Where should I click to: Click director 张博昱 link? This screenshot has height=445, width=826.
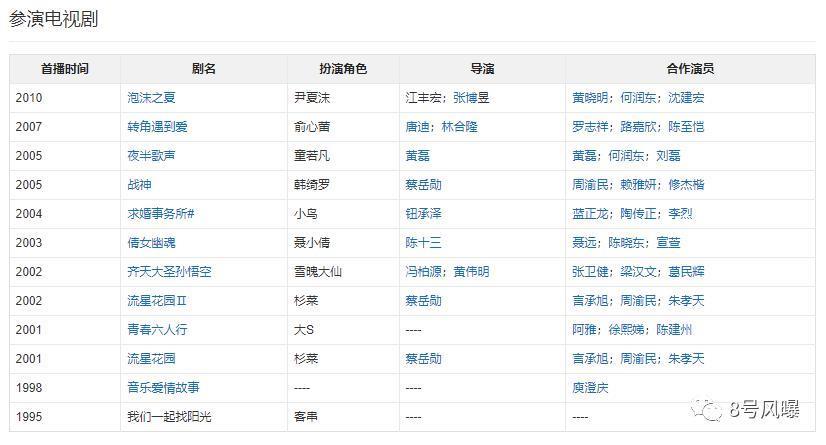(471, 97)
